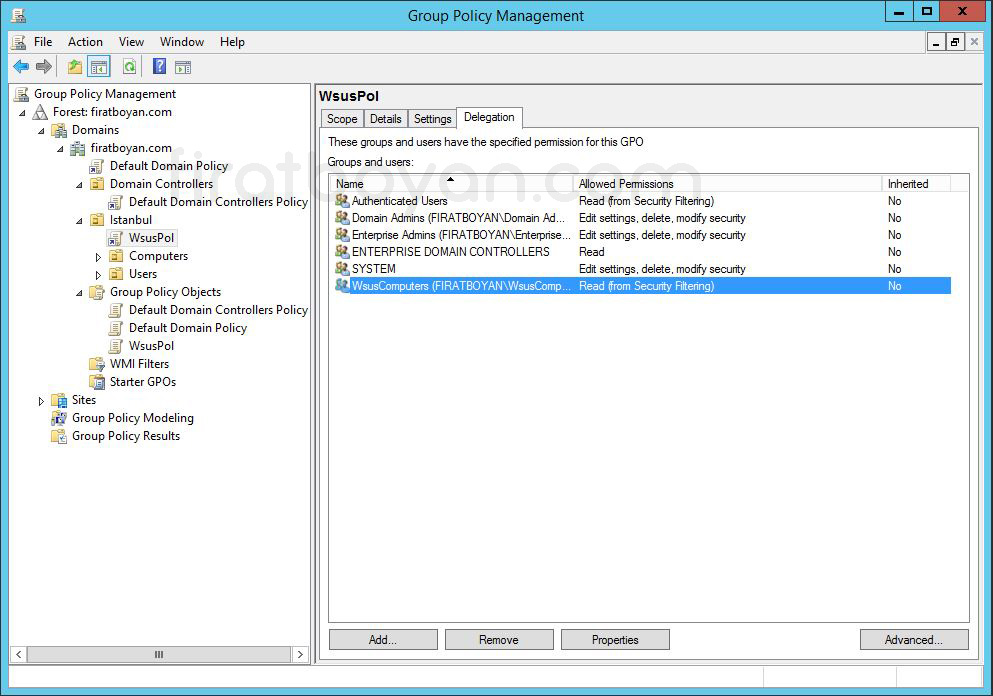Expand the Sites node

(41, 401)
